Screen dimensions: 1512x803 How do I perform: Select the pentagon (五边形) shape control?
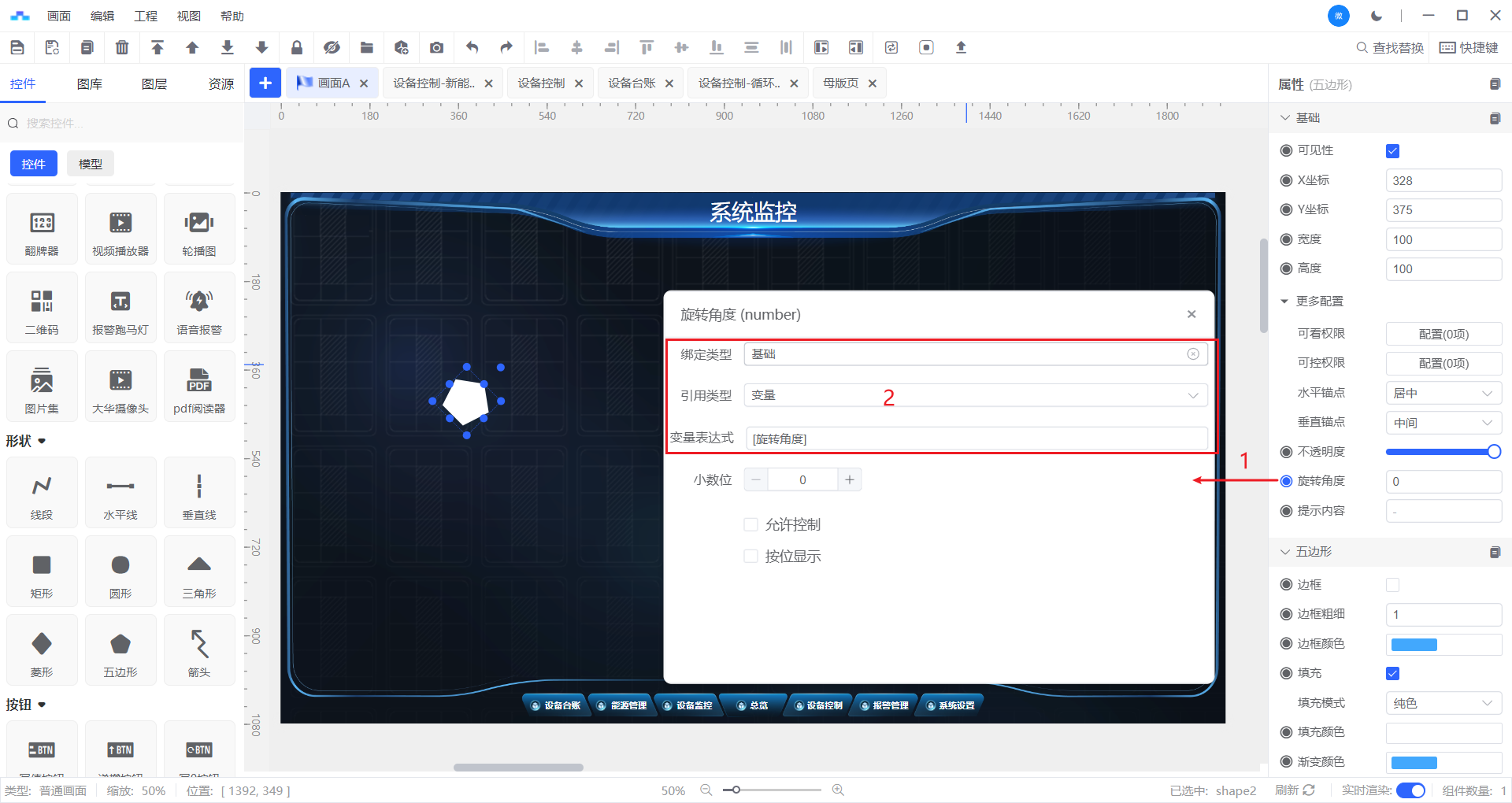(120, 650)
